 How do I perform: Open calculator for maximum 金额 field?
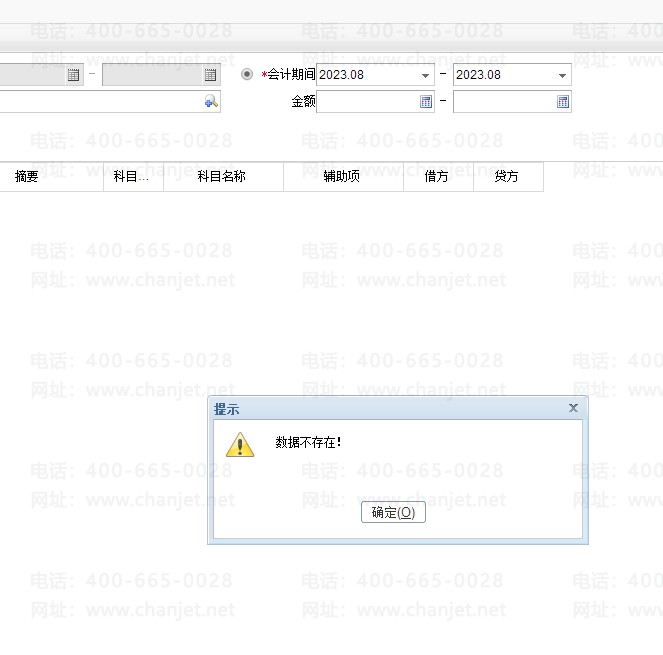[x=563, y=101]
